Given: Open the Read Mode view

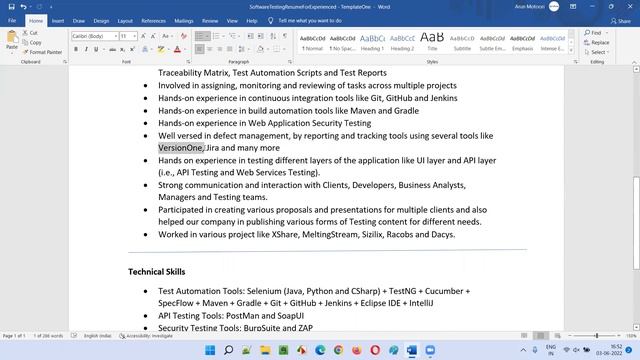Looking at the screenshot, I should 524,336.
